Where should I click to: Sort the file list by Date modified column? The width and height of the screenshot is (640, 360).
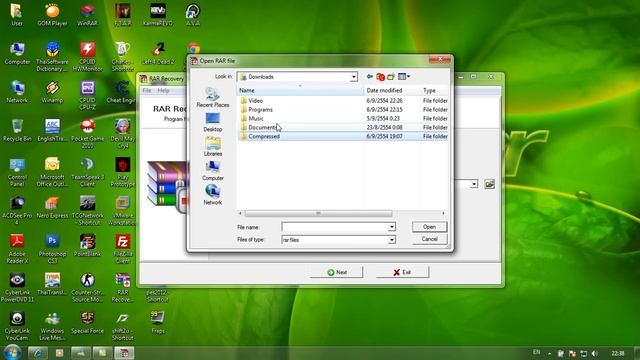[392, 90]
